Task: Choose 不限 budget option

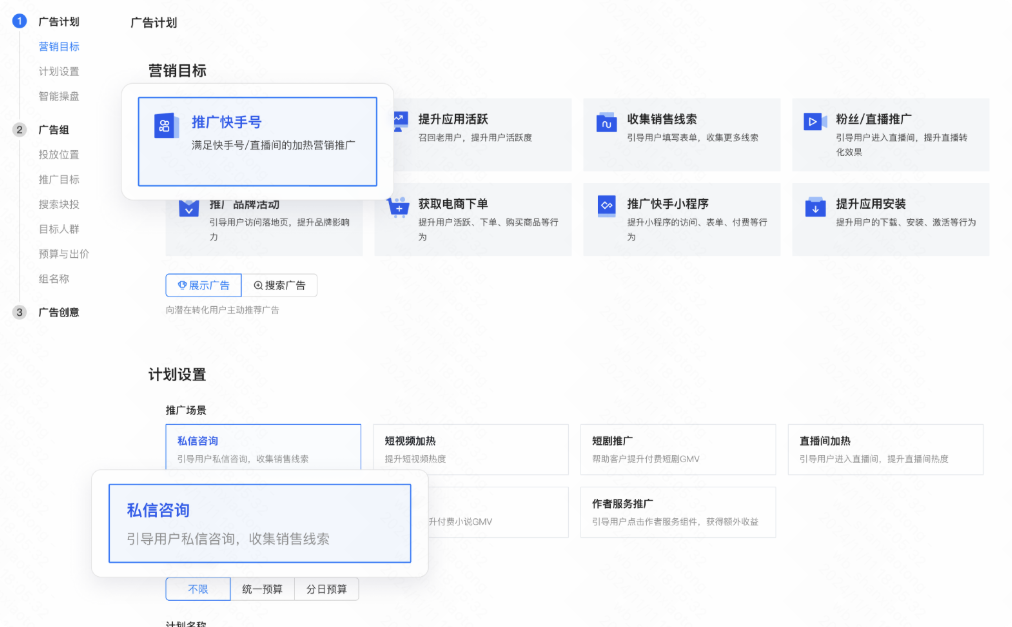Action: tap(198, 589)
